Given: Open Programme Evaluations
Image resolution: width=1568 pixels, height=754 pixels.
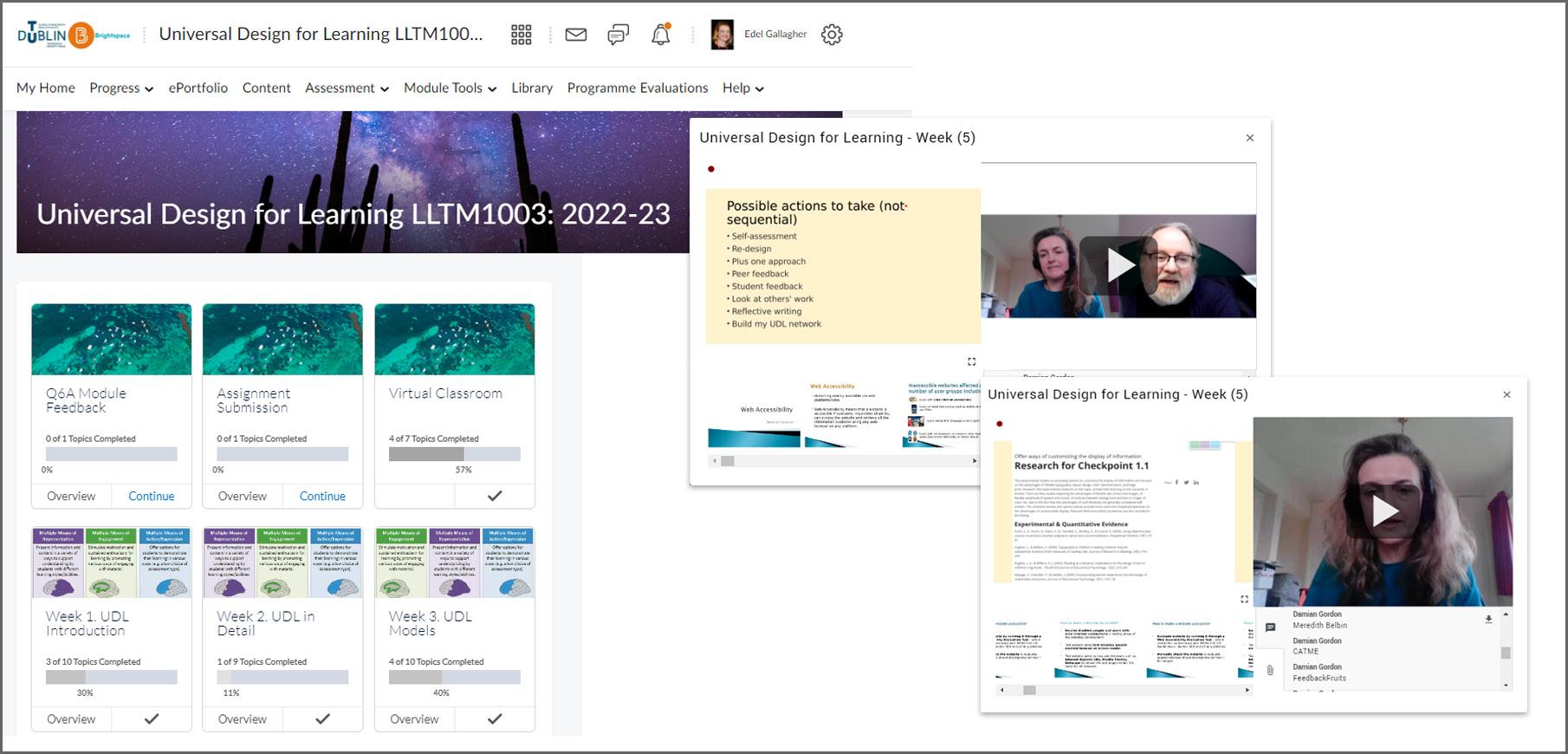Looking at the screenshot, I should click(638, 88).
